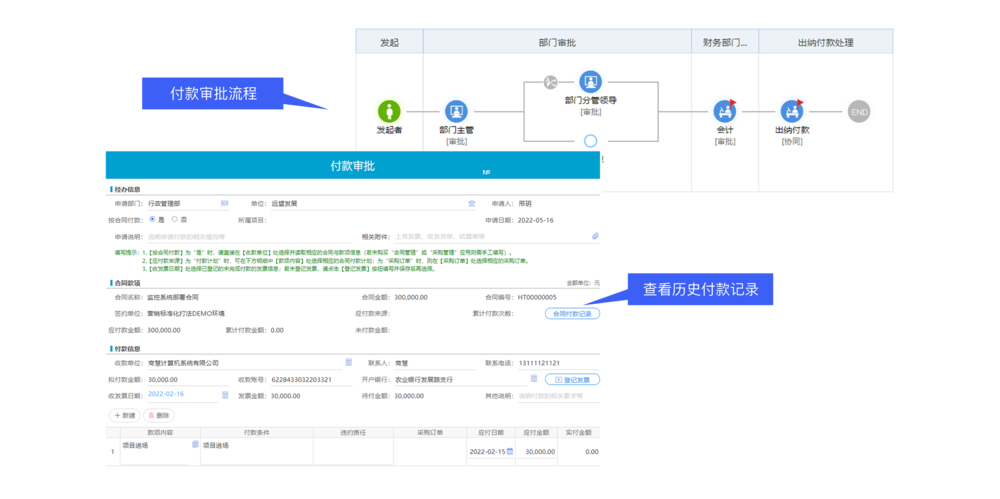The height and width of the screenshot is (499, 1000).
Task: Select the 出纳付款 node icon
Action: click(792, 112)
